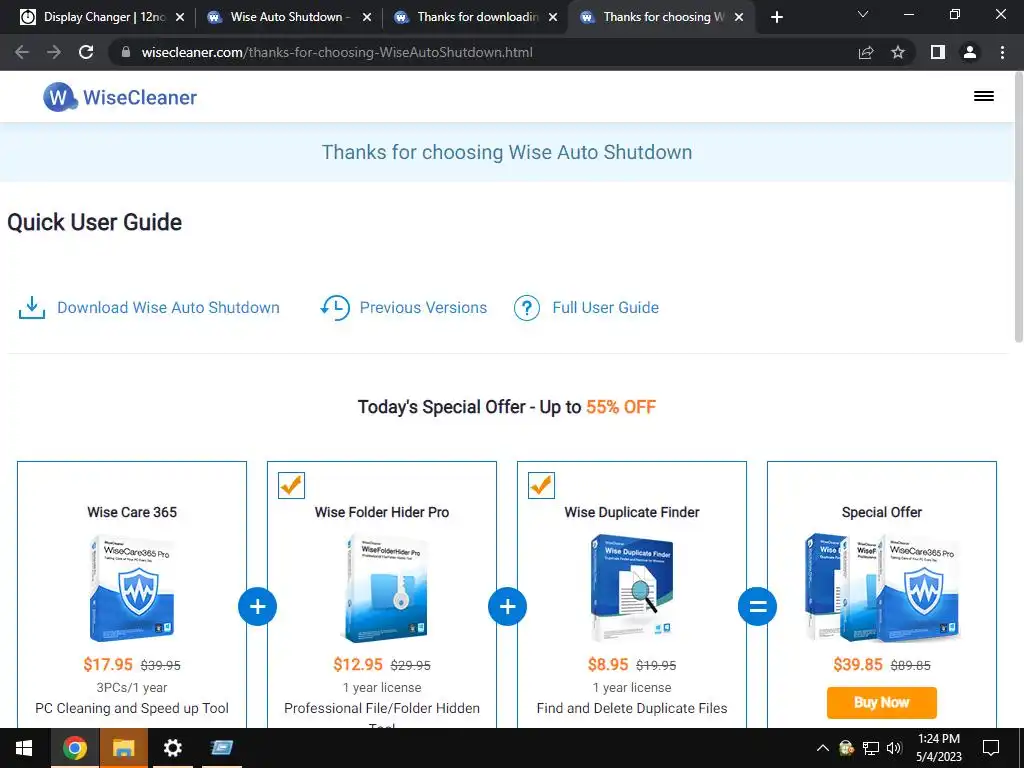Uncheck the Wise Duplicate Finder checkbox
This screenshot has height=768, width=1024.
pyautogui.click(x=541, y=485)
